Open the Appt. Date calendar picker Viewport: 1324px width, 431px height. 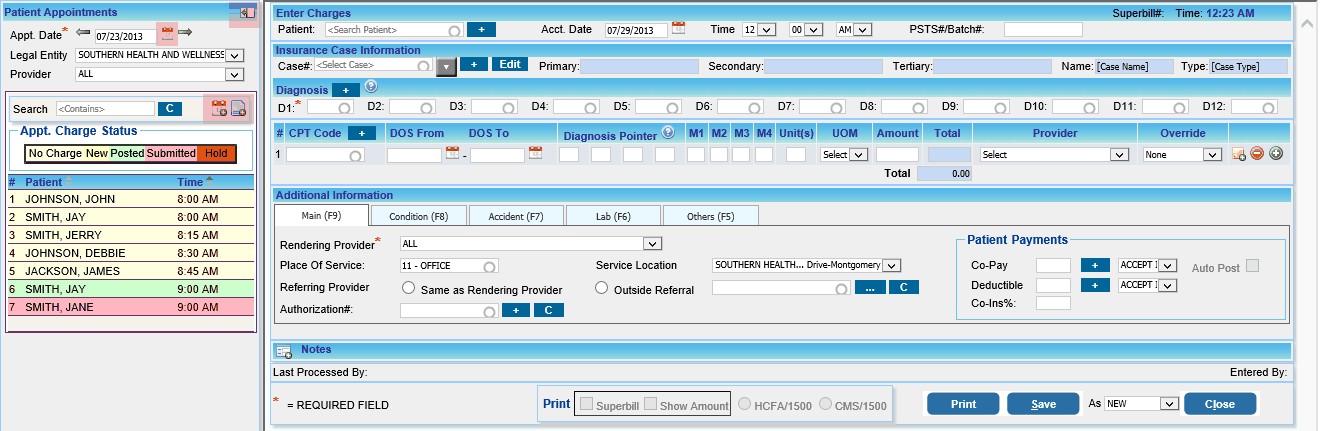point(168,35)
